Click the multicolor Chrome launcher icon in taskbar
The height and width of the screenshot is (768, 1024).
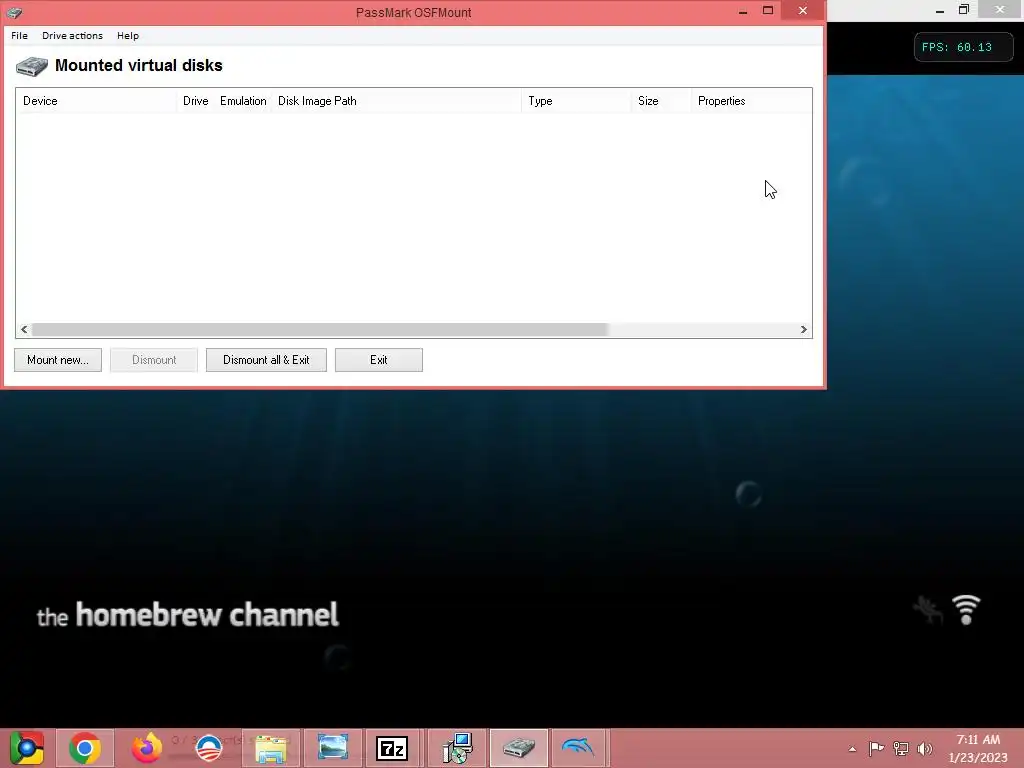(27, 748)
